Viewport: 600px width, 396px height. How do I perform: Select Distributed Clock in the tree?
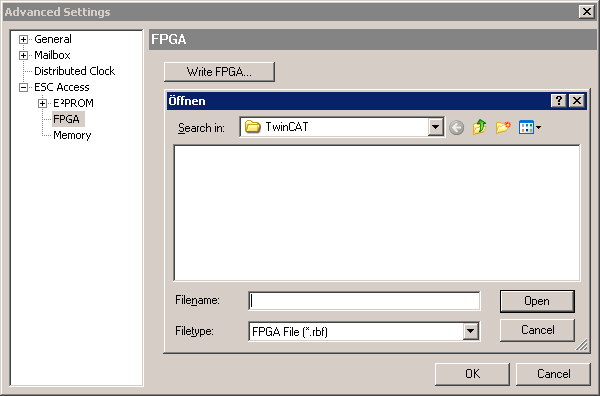75,71
